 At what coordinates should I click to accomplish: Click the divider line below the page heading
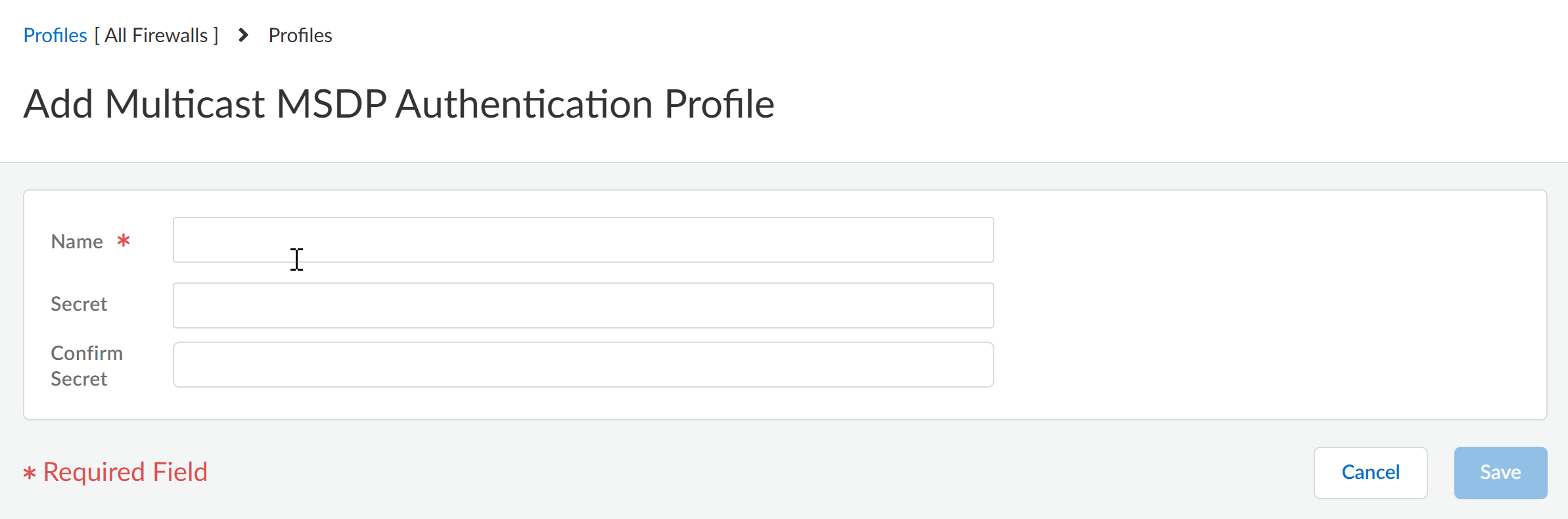point(784,162)
